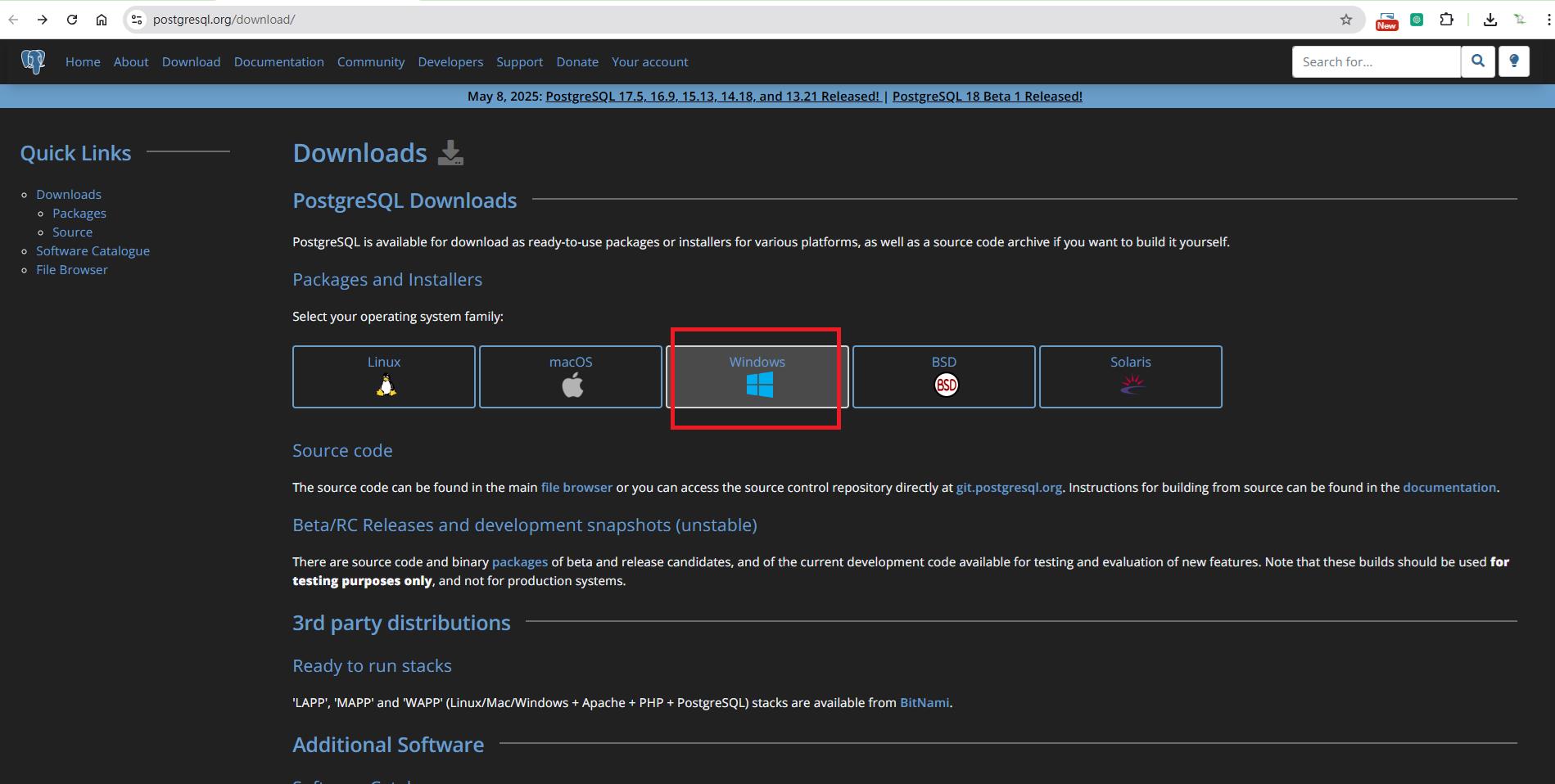Focus the Search for... input field
This screenshot has height=784, width=1555.
[1376, 61]
